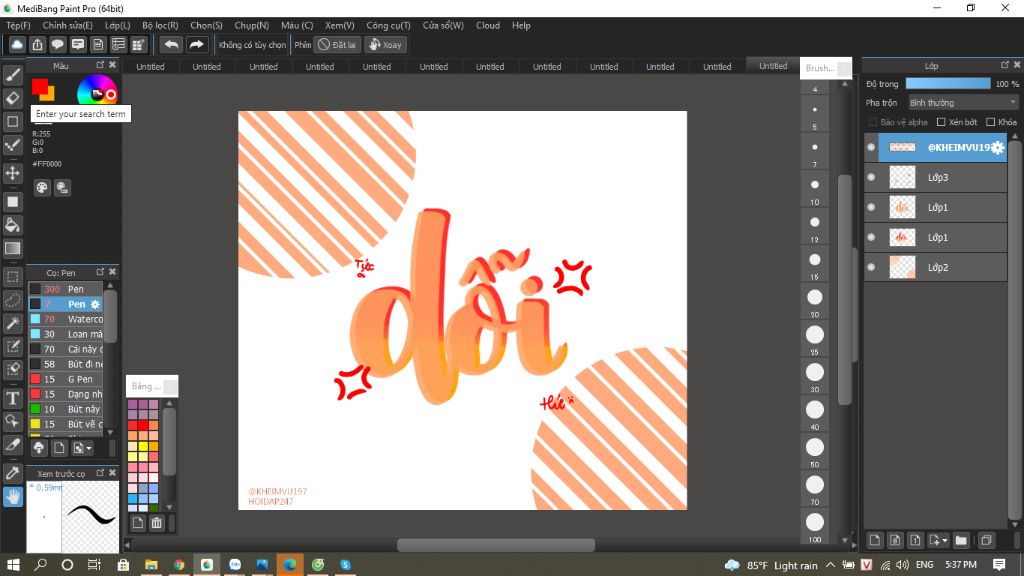Select the Eyedropper tool
Image resolution: width=1024 pixels, height=576 pixels.
(x=12, y=473)
